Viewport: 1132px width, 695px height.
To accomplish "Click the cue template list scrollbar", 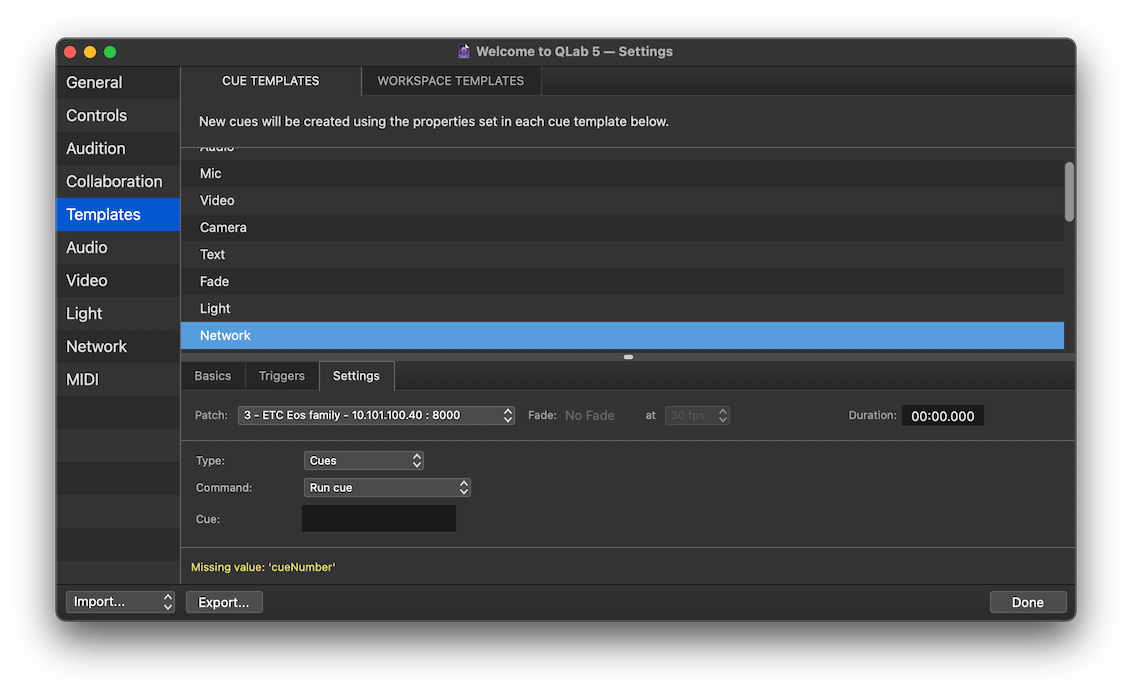I will pos(1069,192).
